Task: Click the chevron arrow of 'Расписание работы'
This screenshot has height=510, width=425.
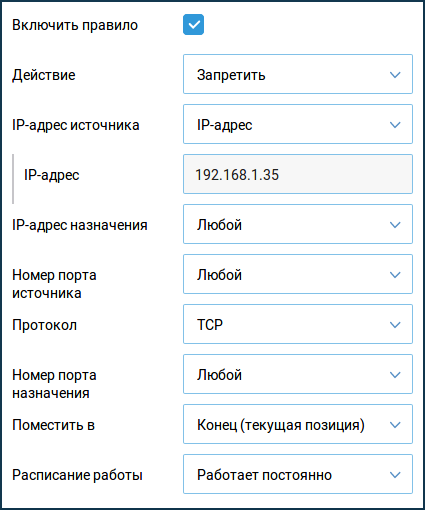Action: [395, 475]
